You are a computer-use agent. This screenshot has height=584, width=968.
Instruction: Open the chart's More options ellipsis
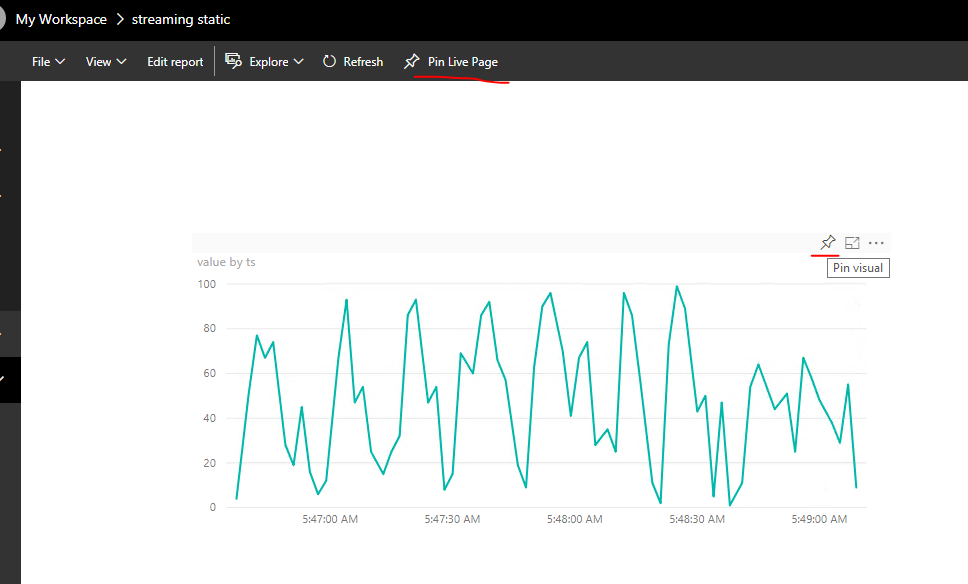876,243
